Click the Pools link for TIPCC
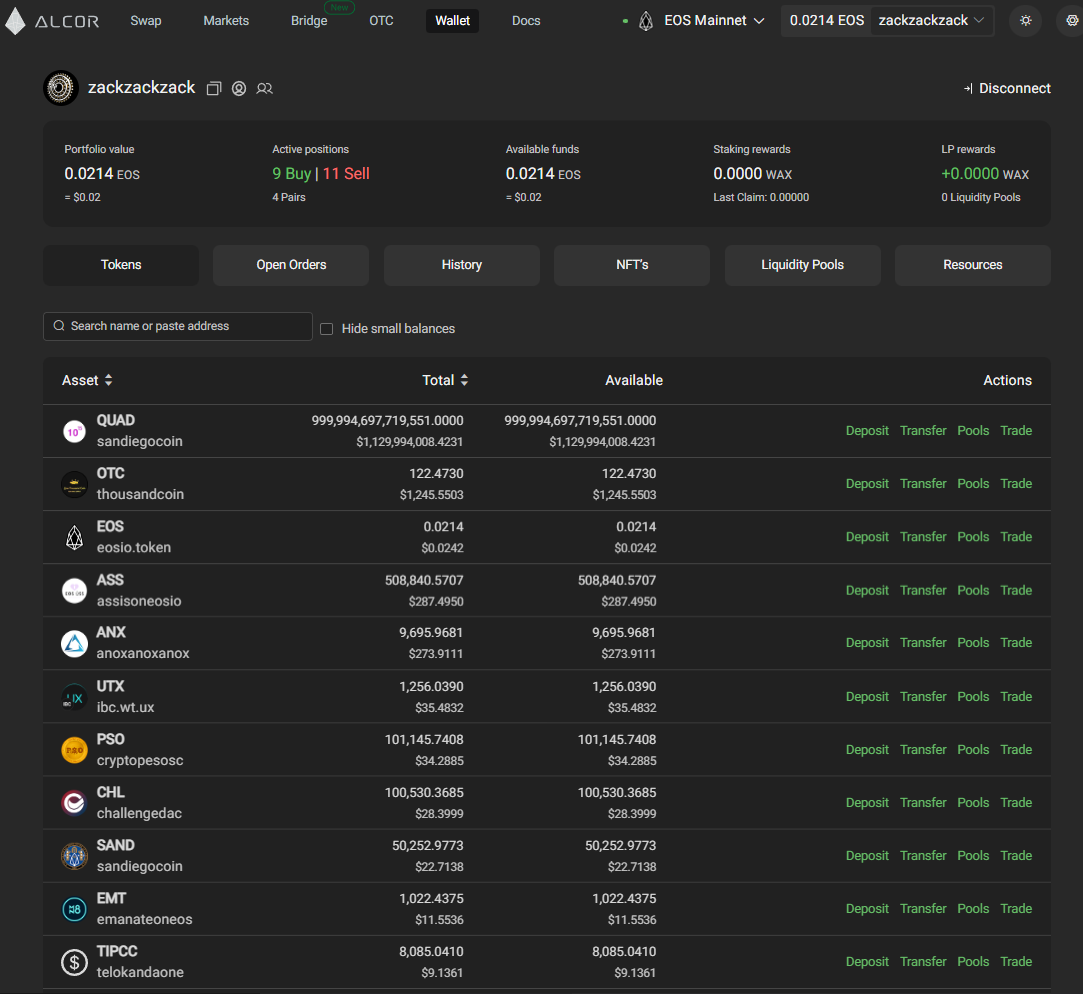The height and width of the screenshot is (994, 1083). tap(973, 962)
